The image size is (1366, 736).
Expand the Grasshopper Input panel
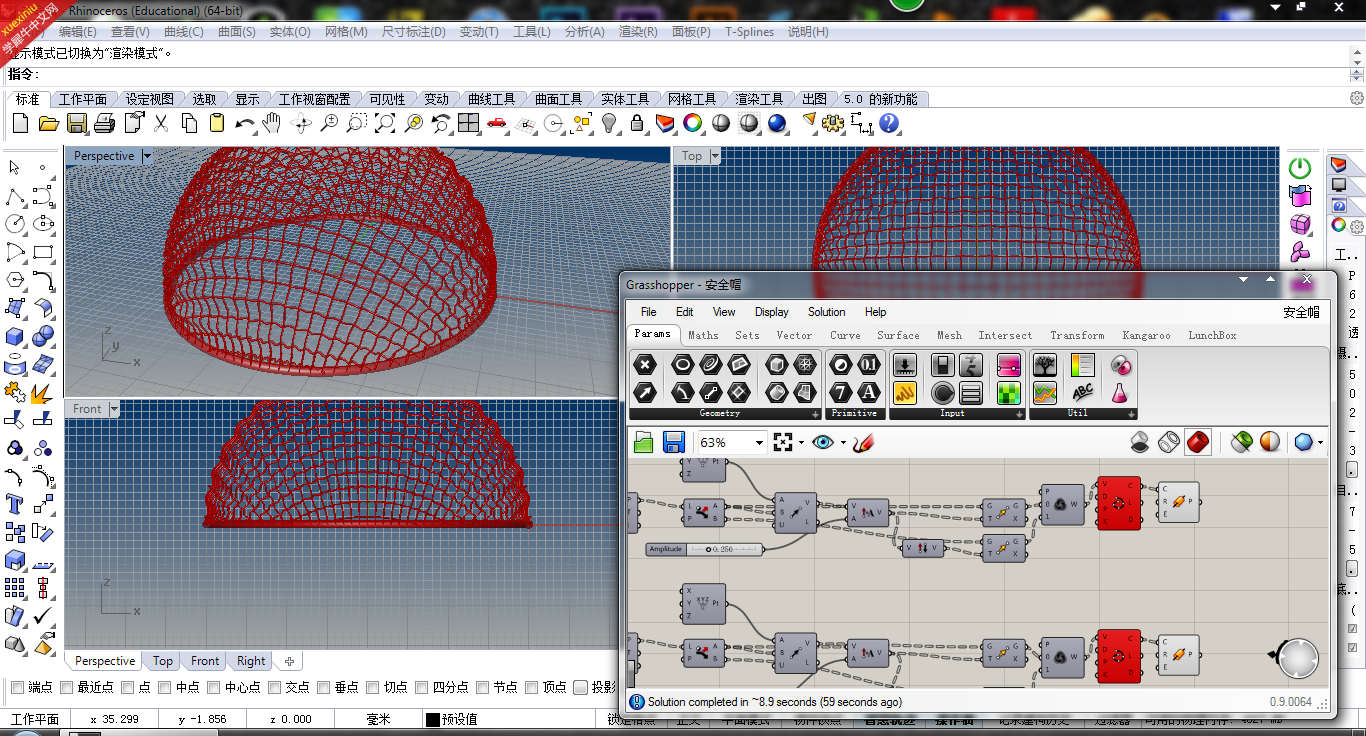1020,413
